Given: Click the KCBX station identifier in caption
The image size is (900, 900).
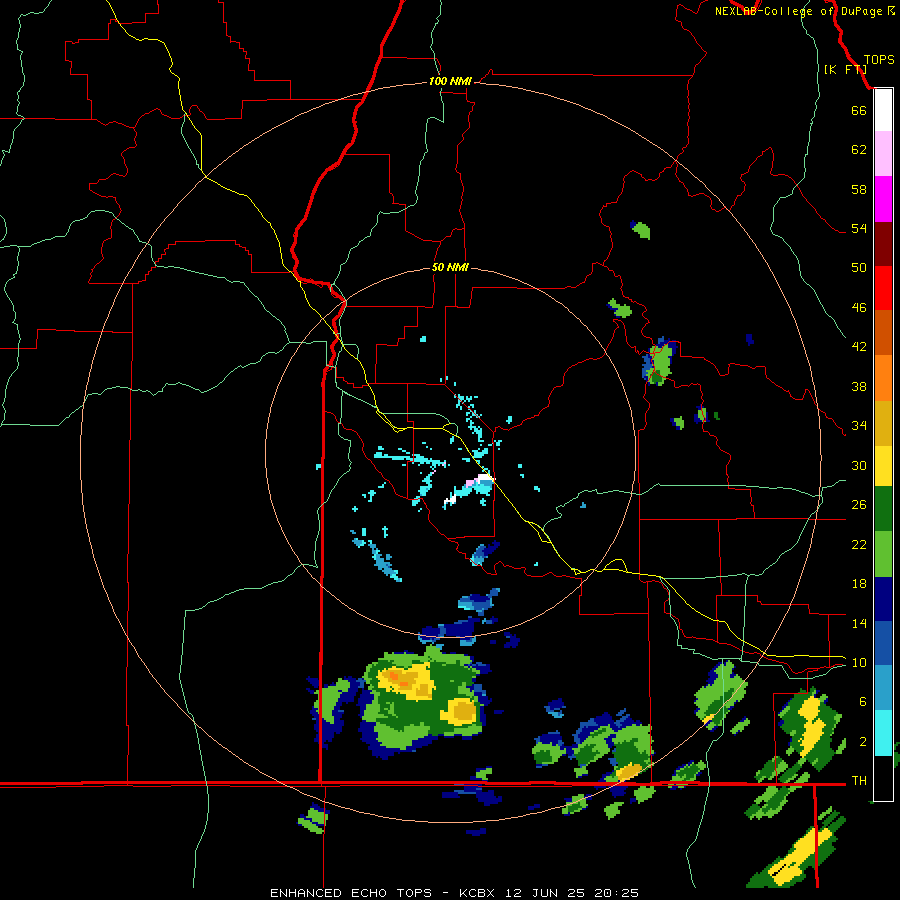Looking at the screenshot, I should [x=476, y=893].
